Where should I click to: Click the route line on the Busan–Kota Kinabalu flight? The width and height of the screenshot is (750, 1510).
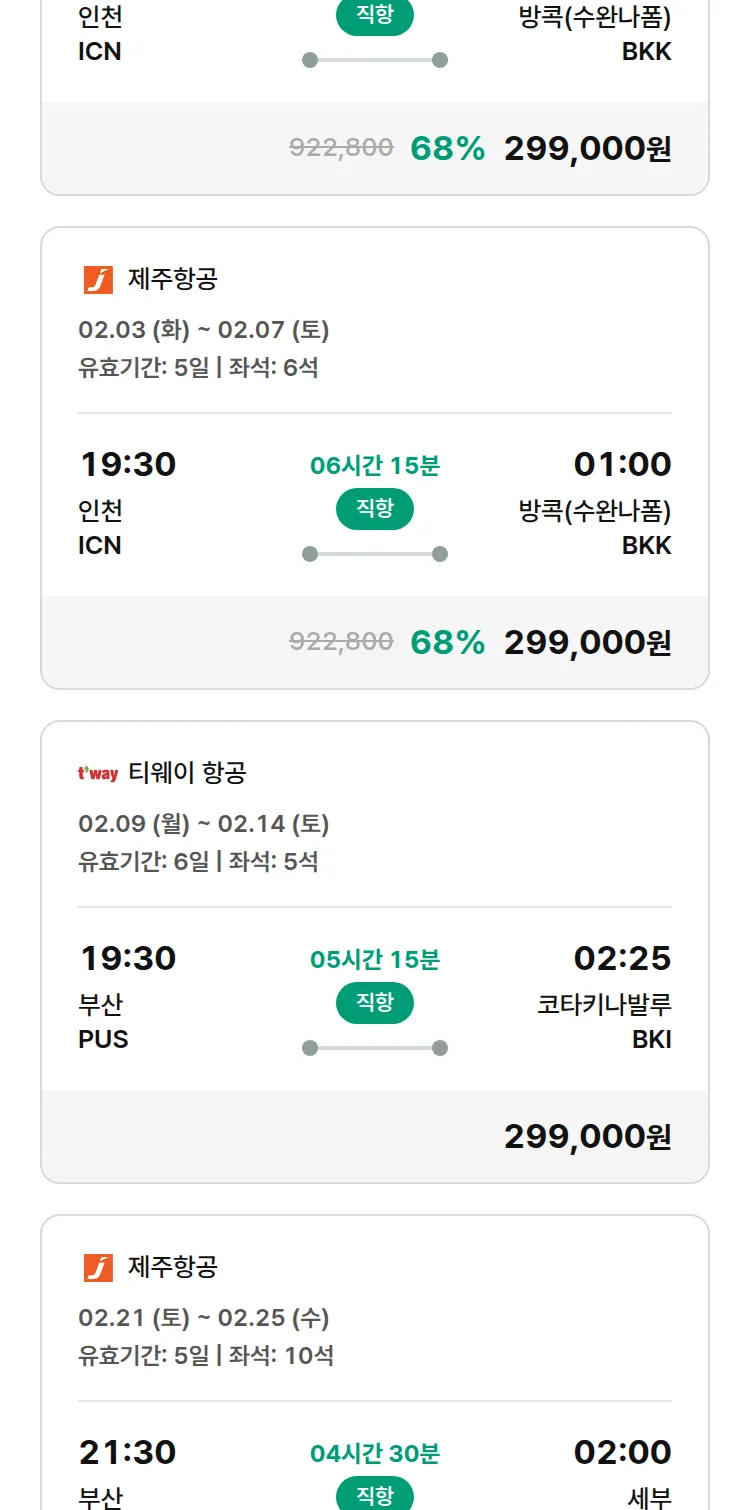click(x=374, y=1048)
